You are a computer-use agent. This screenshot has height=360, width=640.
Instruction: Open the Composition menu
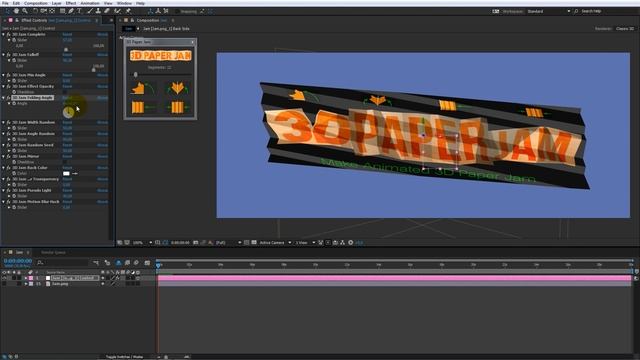tap(36, 3)
